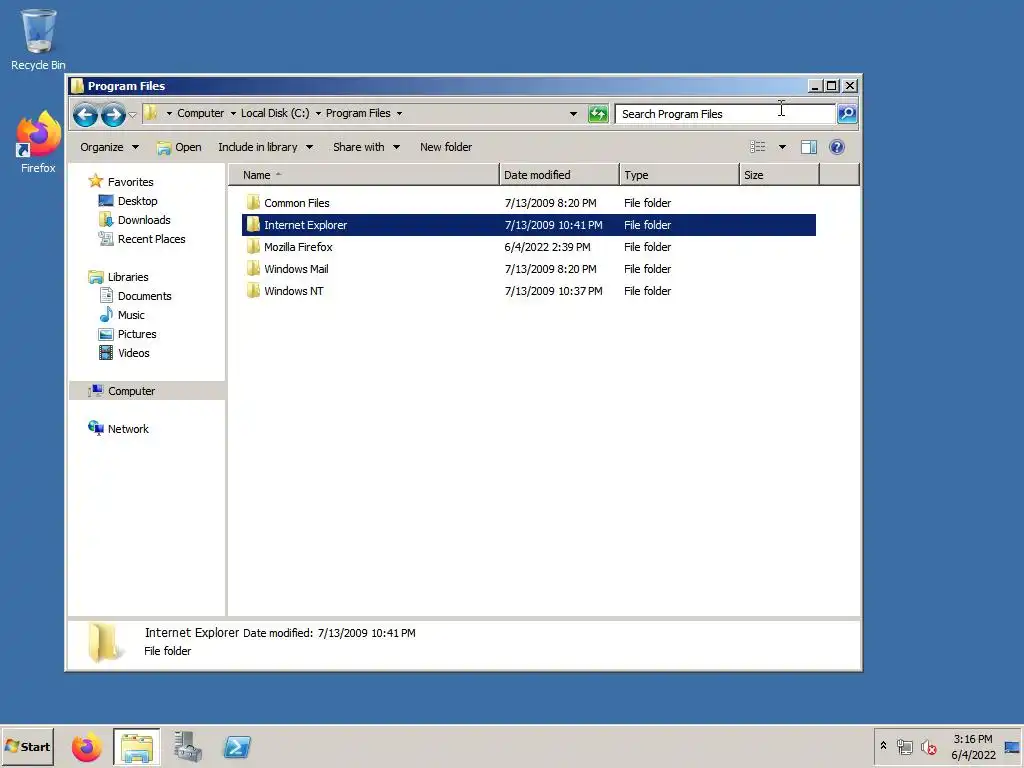Click the folder icon in details pane

104,643
